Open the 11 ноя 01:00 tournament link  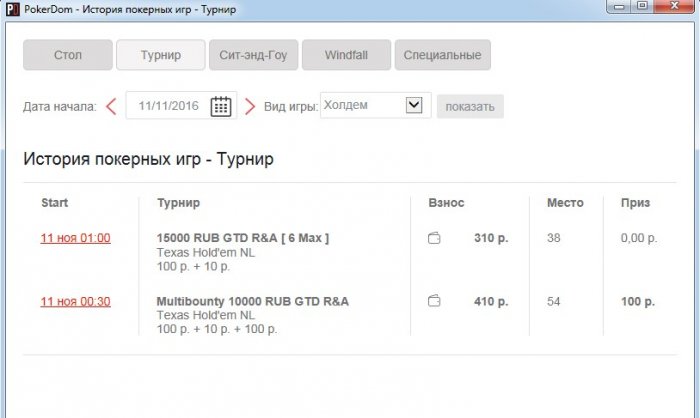(x=75, y=239)
